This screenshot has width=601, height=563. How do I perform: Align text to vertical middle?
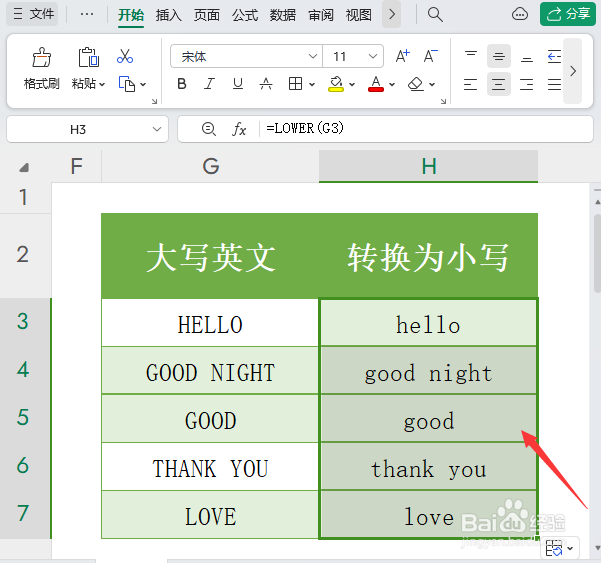pos(499,56)
